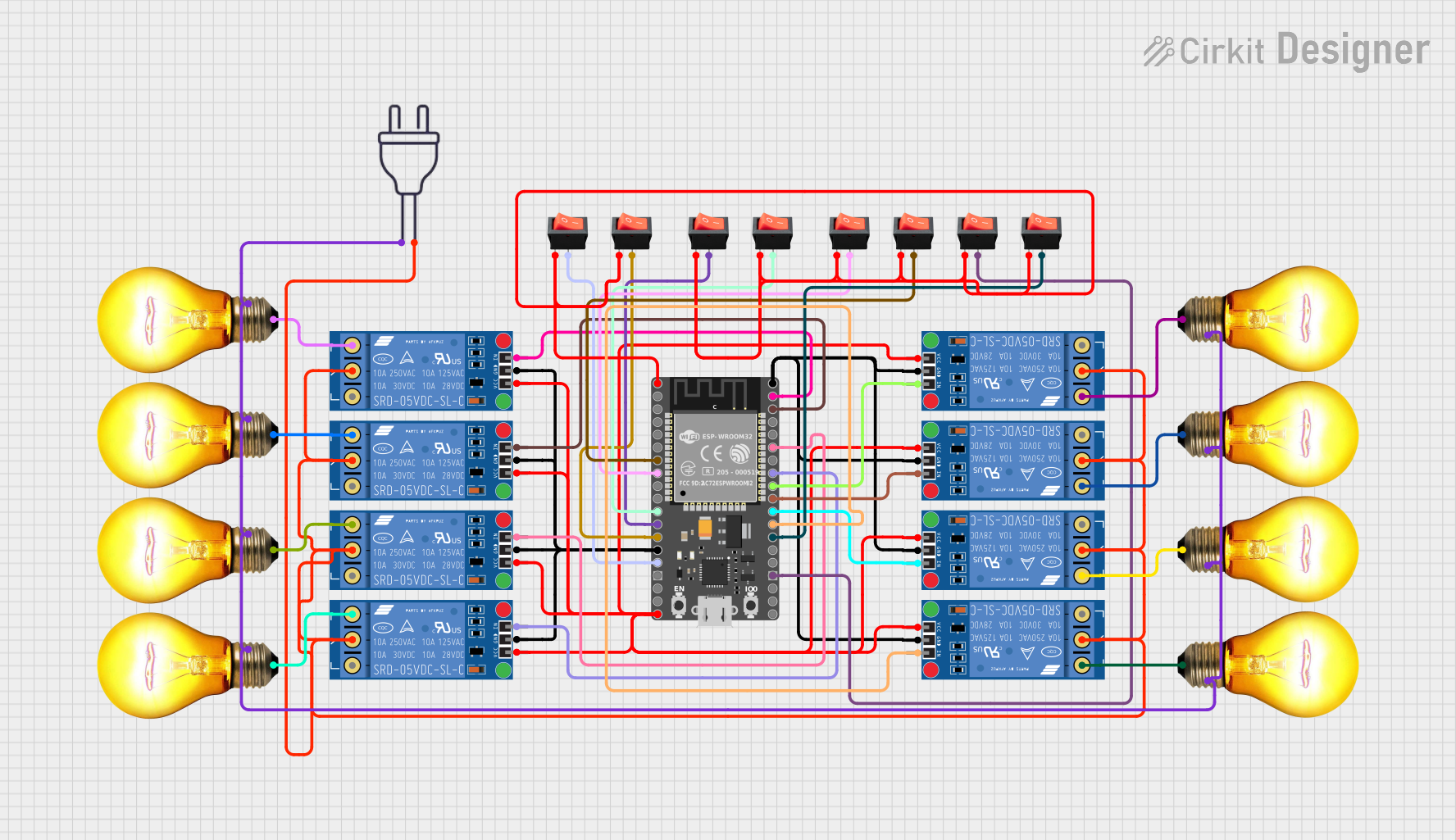Select the third relay module on right
This screenshot has height=840, width=1456.
point(1012,550)
